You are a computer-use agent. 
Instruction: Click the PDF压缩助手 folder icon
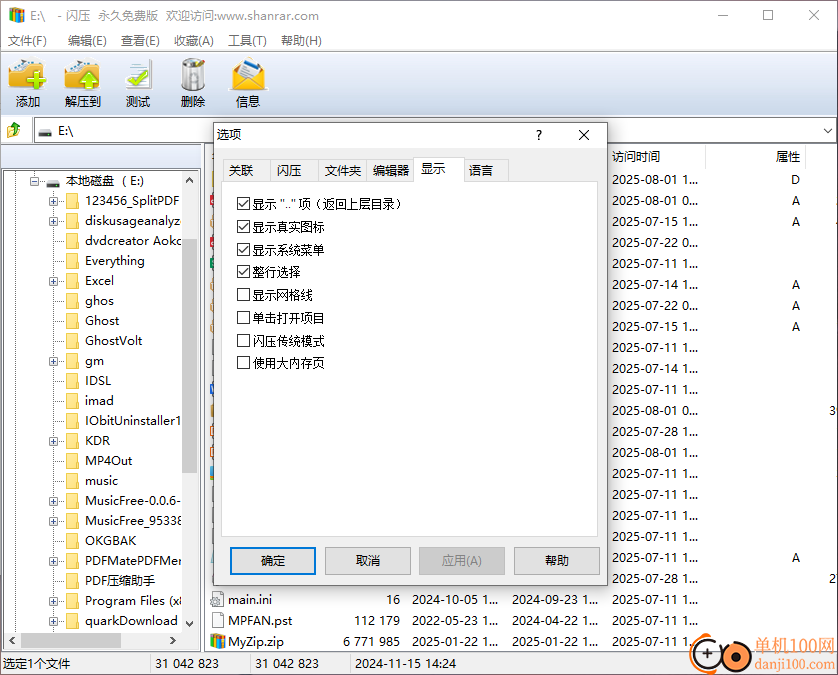tap(72, 581)
